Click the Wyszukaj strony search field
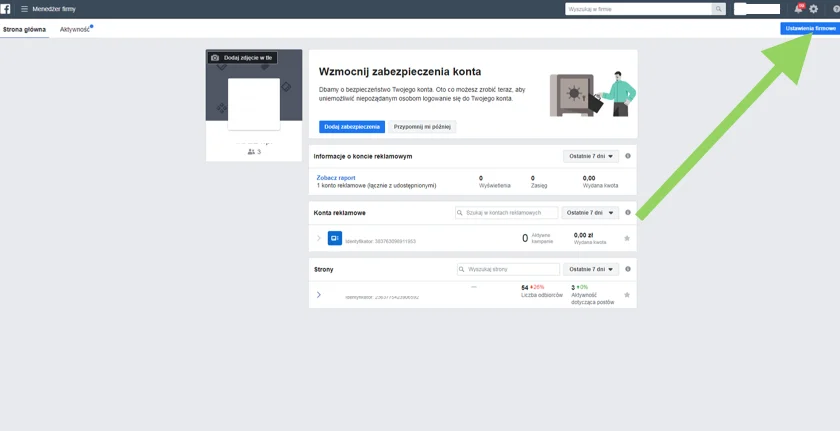Viewport: 840px width, 431px height. (x=508, y=269)
